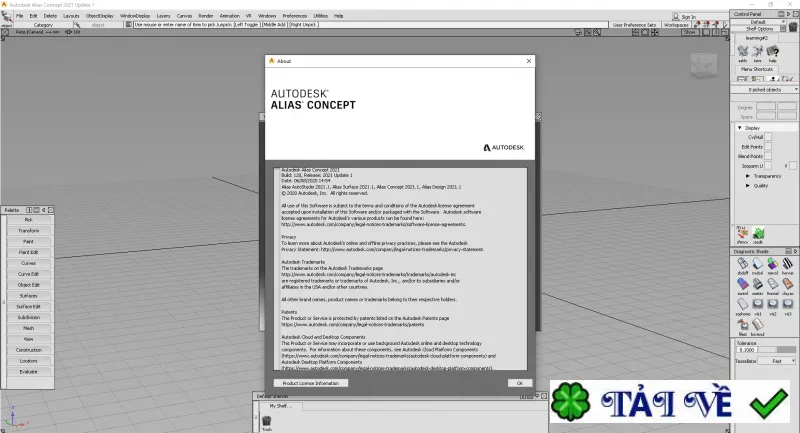Select the horizontal/vertical zebra stripe shade icon
Screen dimensions: 800x433
[x=788, y=264]
